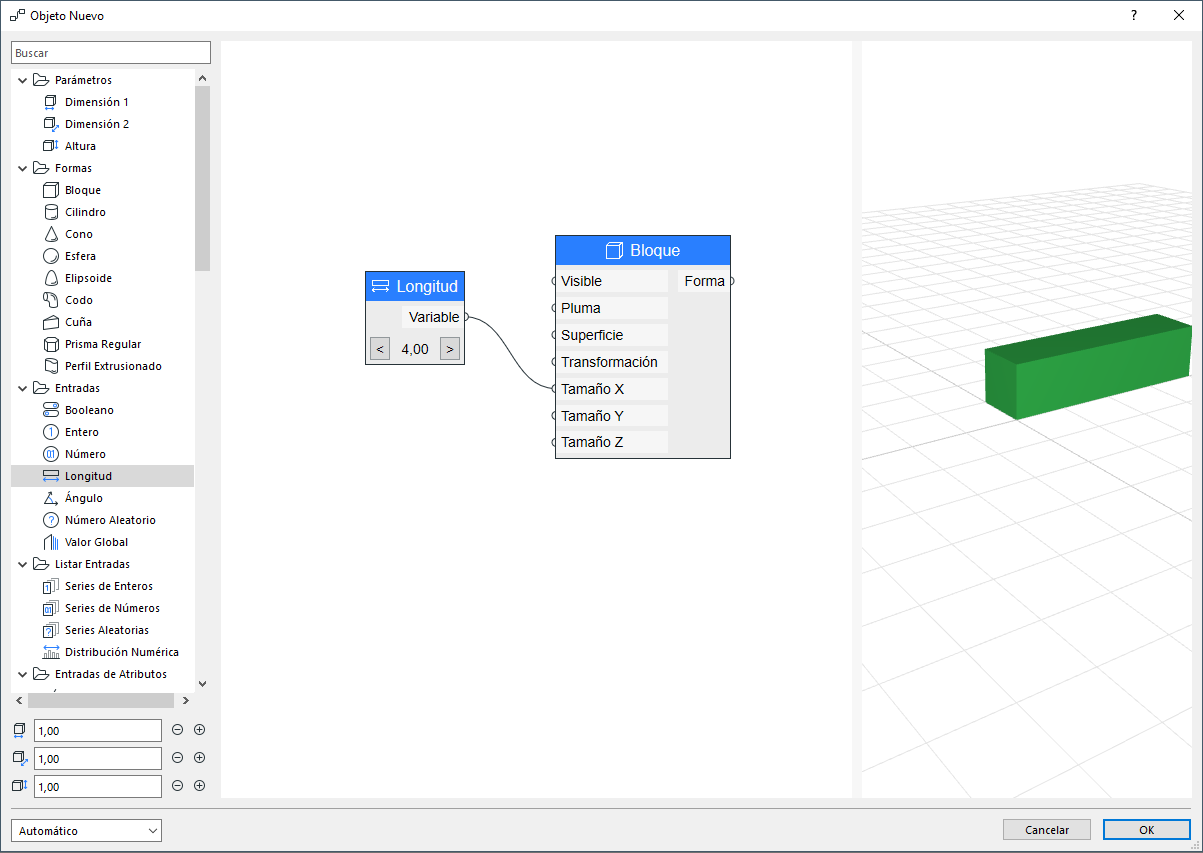Select the Dimensión 1 parameter icon
Screen dimensions: 1203x853
52,102
